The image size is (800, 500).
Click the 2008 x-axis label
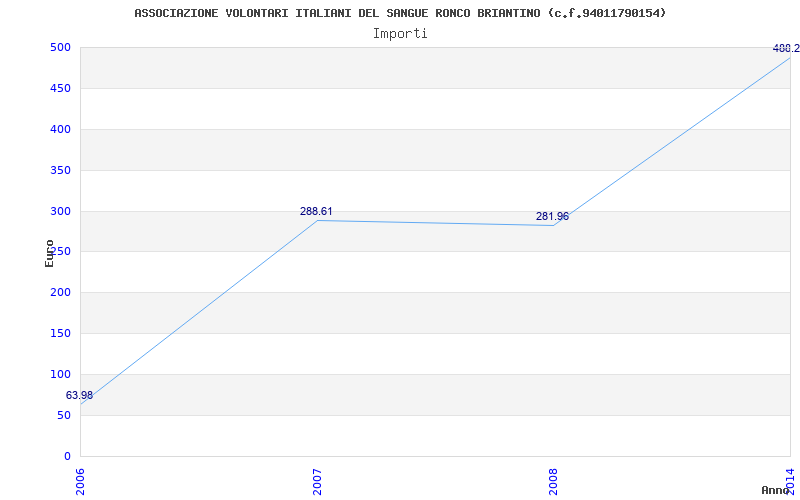(554, 482)
